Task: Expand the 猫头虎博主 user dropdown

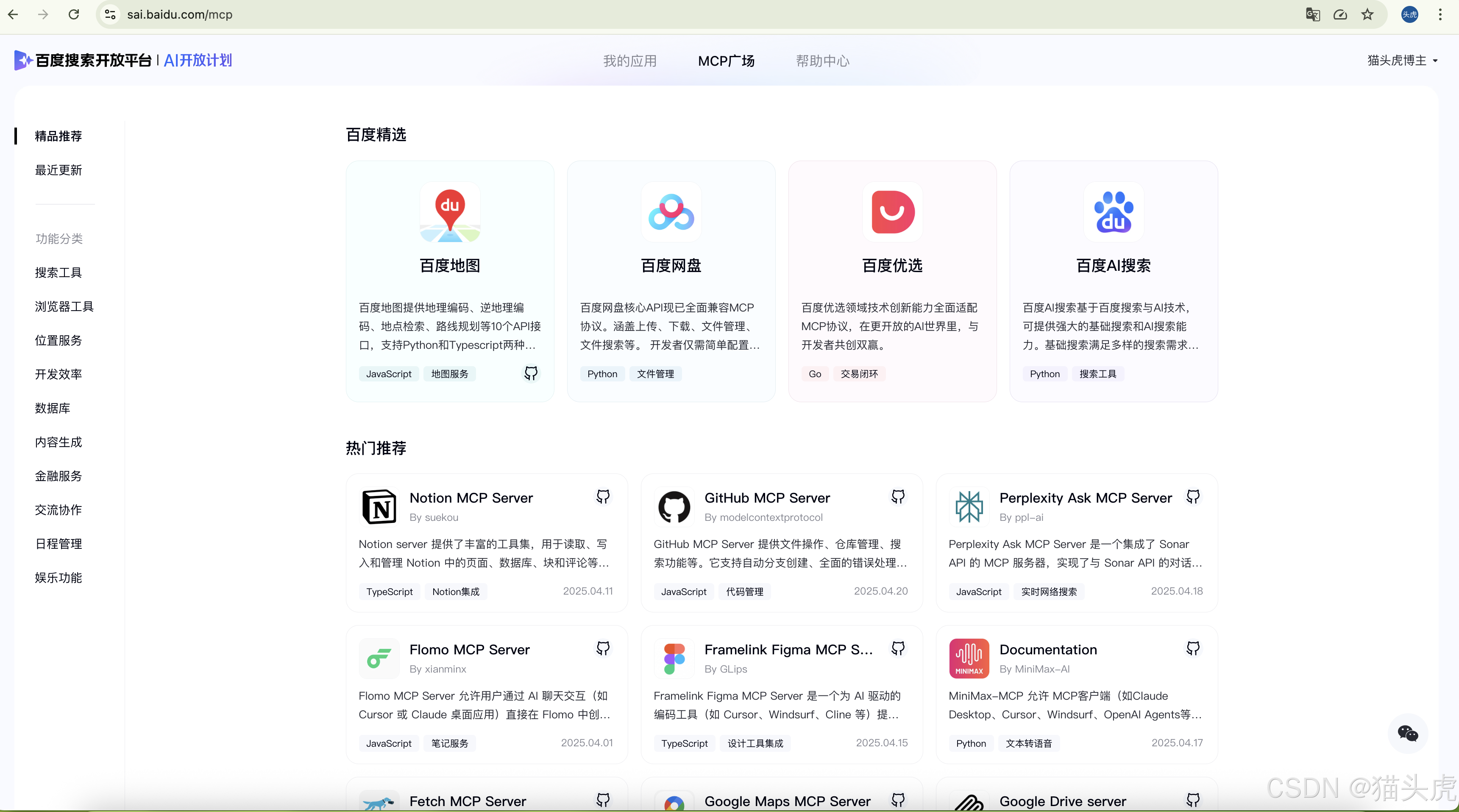Action: point(1402,61)
